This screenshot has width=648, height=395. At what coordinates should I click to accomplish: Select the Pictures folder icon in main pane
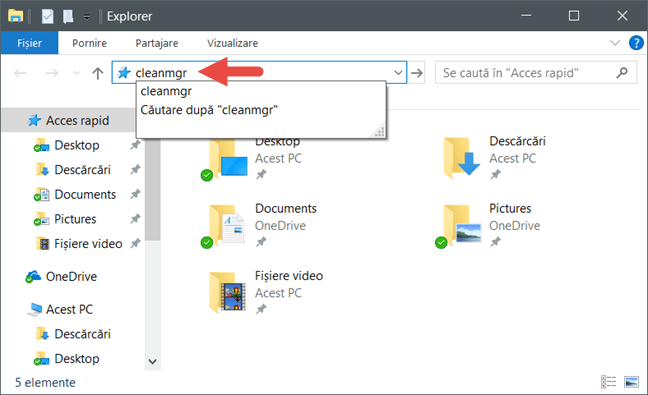(460, 226)
